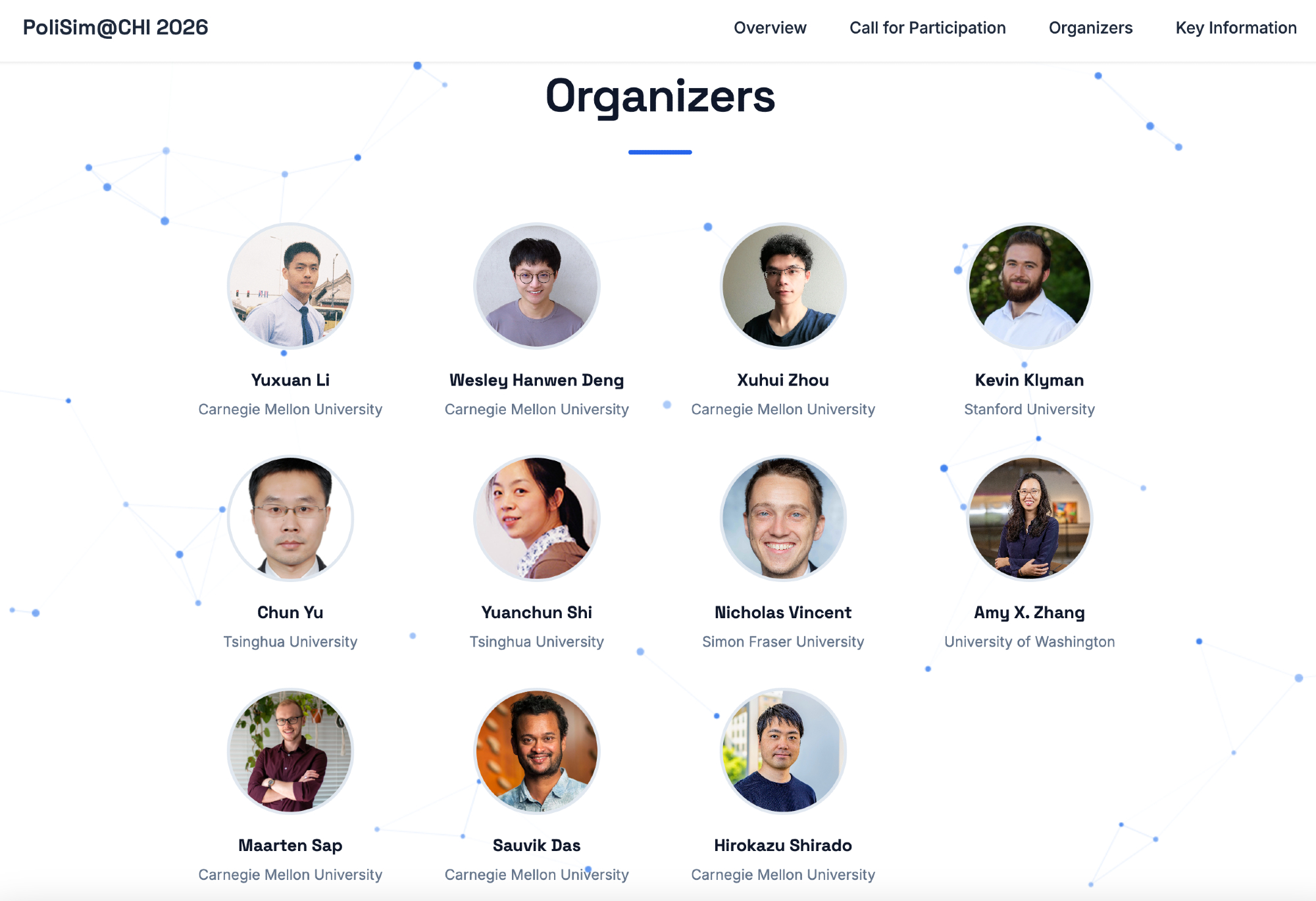Click Nicholas Vincent's profile photo
This screenshot has height=901, width=1316.
point(783,518)
